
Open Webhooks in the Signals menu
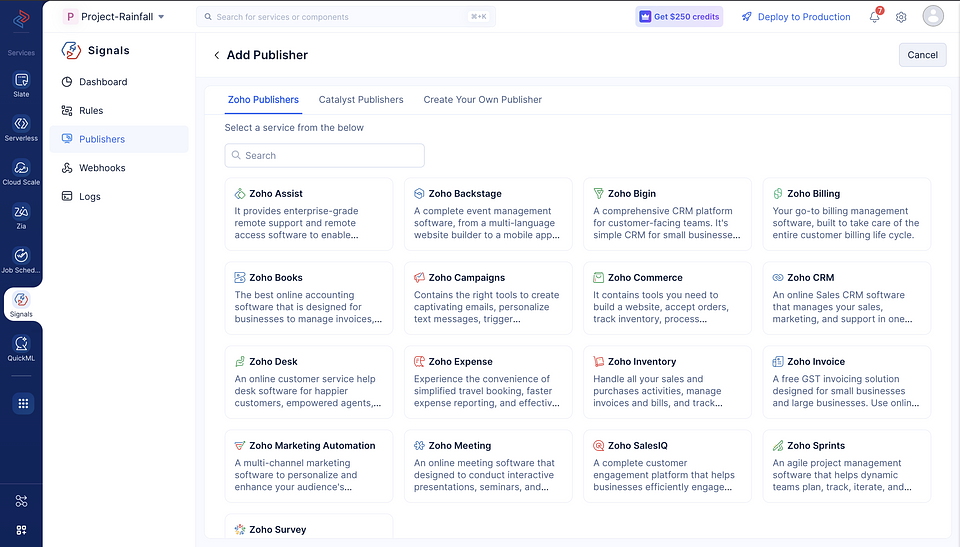119,168
